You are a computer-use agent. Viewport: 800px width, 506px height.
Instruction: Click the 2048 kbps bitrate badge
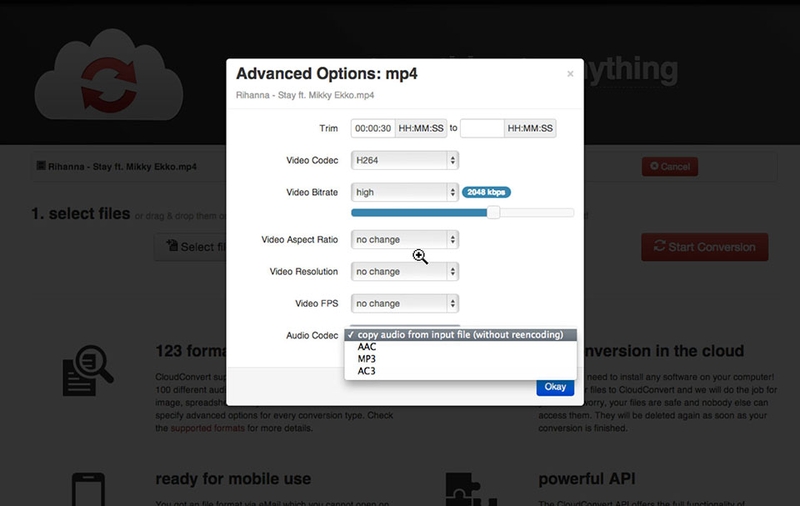[x=486, y=192]
